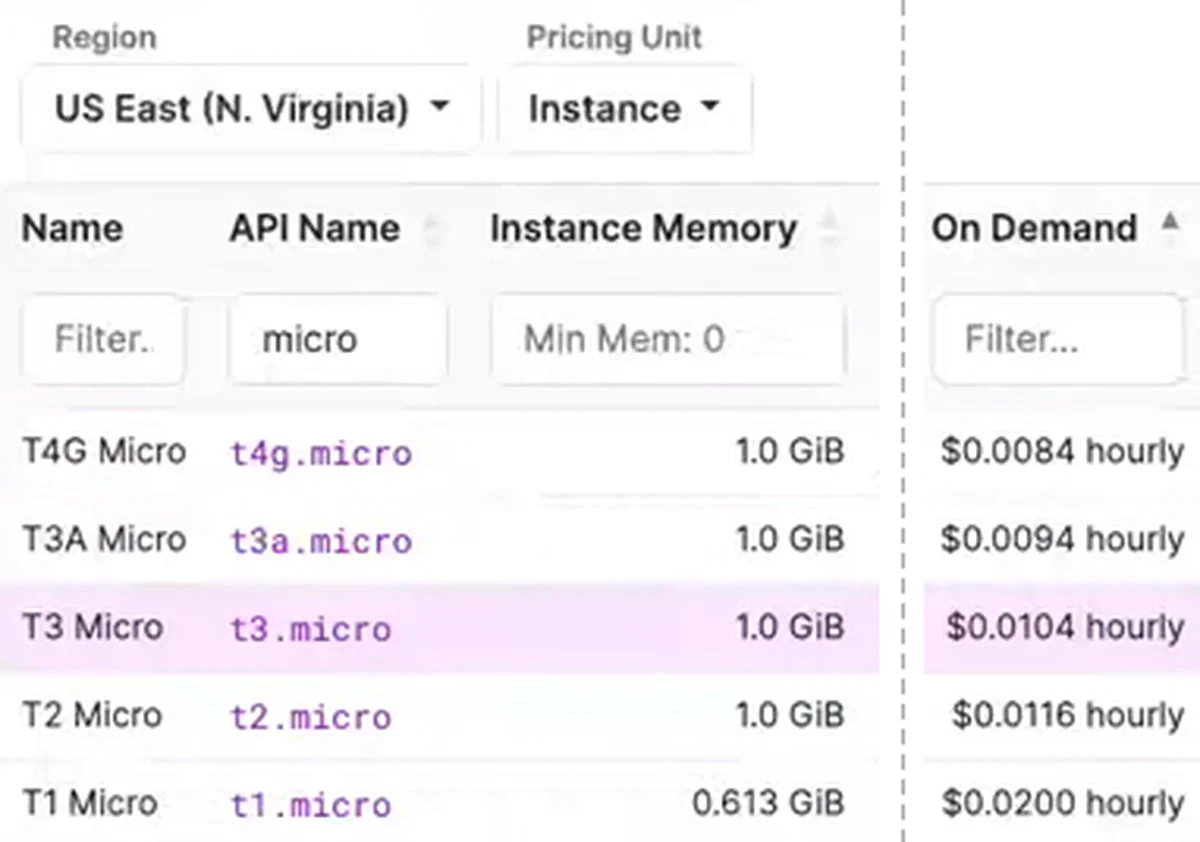
Task: Click the $0.0084 hourly price
Action: coord(1062,452)
